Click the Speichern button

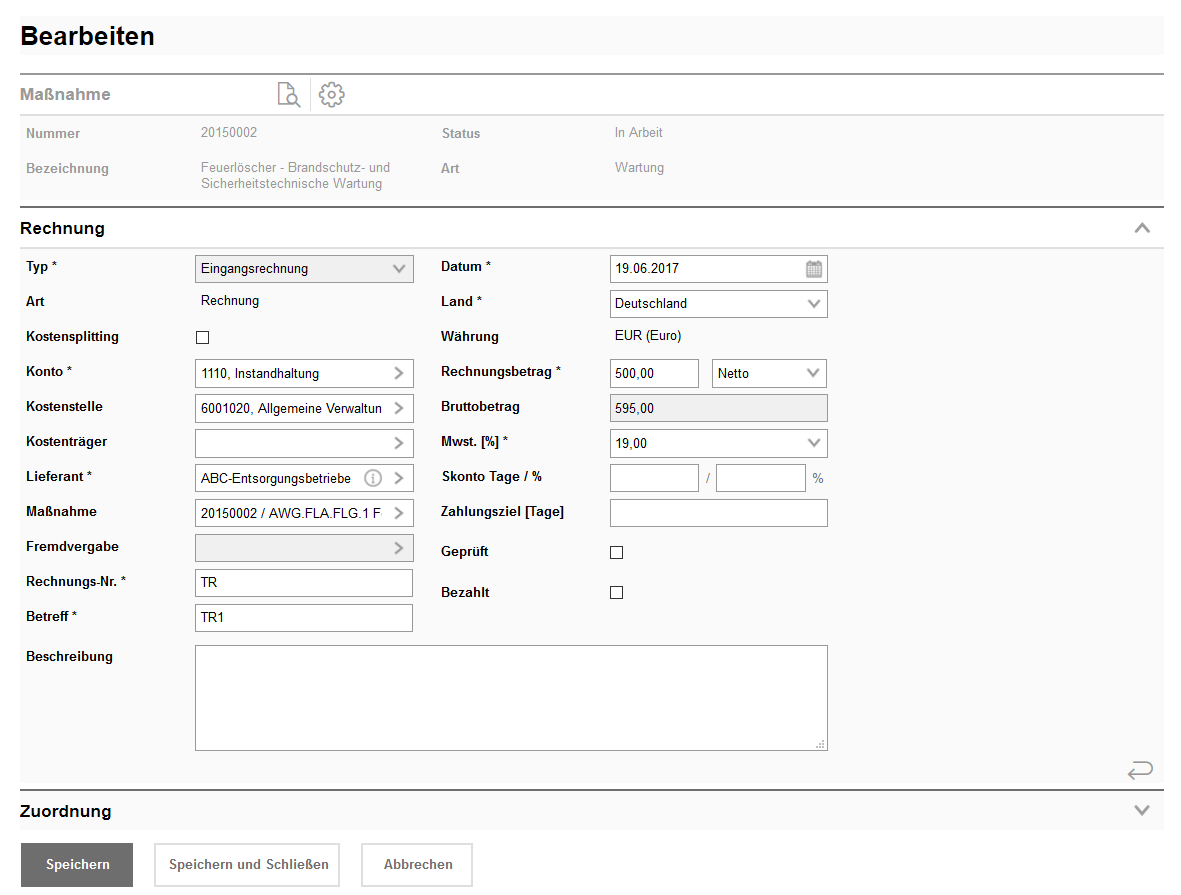point(77,865)
